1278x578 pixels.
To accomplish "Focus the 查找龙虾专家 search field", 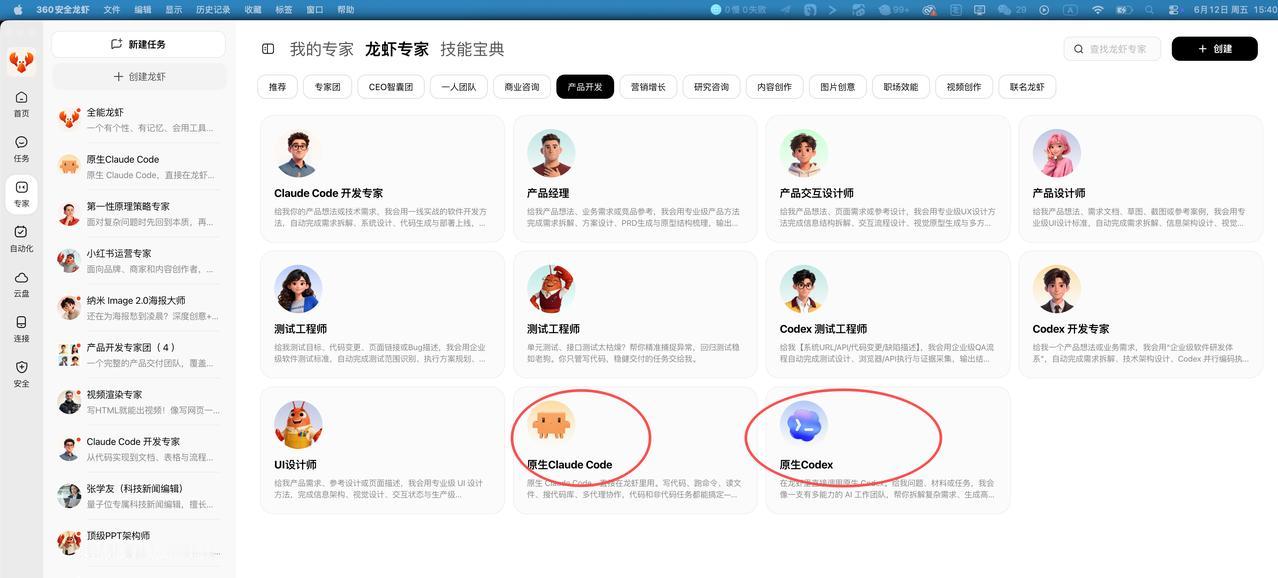I will (1112, 48).
